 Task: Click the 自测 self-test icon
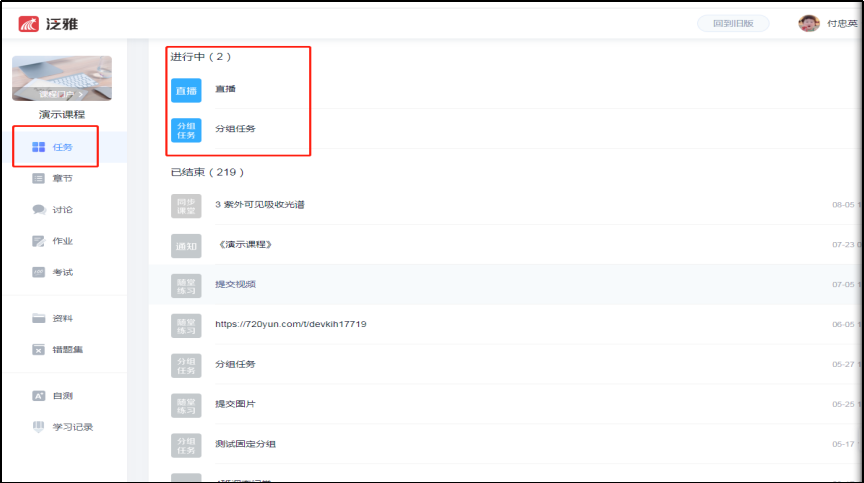point(39,396)
